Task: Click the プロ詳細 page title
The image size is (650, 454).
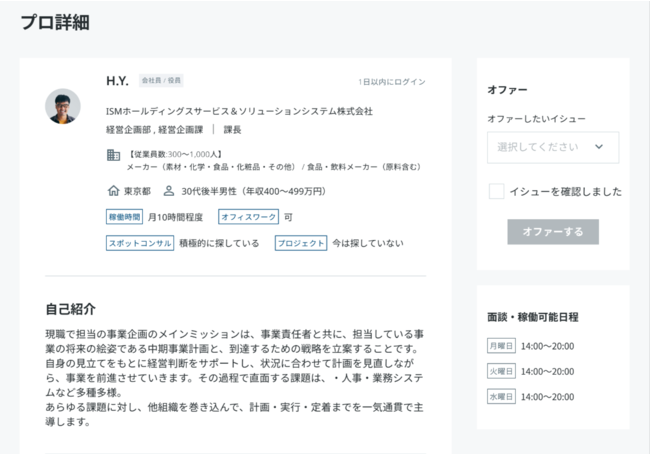Action: click(55, 23)
